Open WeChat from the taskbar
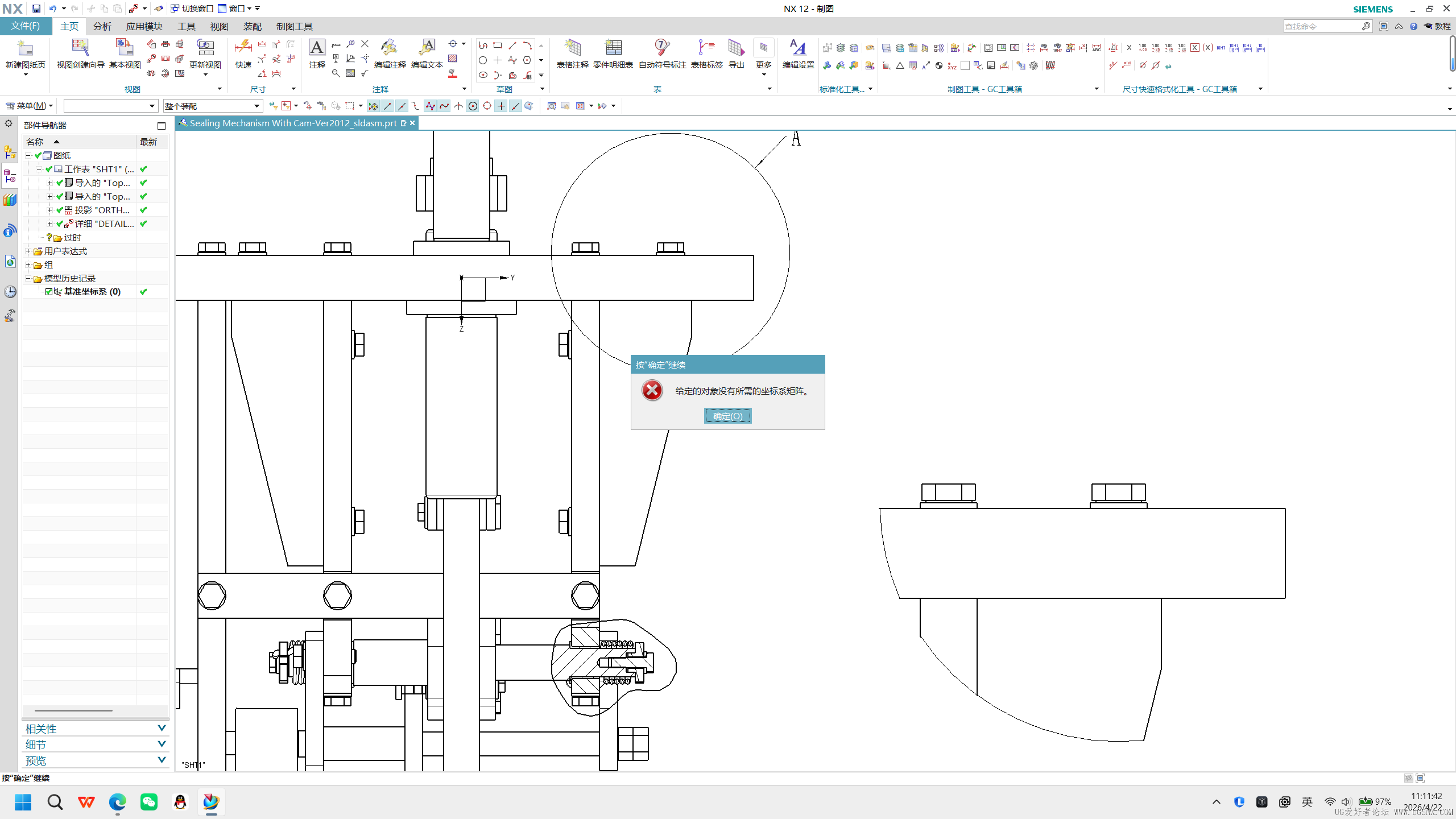1456x819 pixels. (149, 802)
